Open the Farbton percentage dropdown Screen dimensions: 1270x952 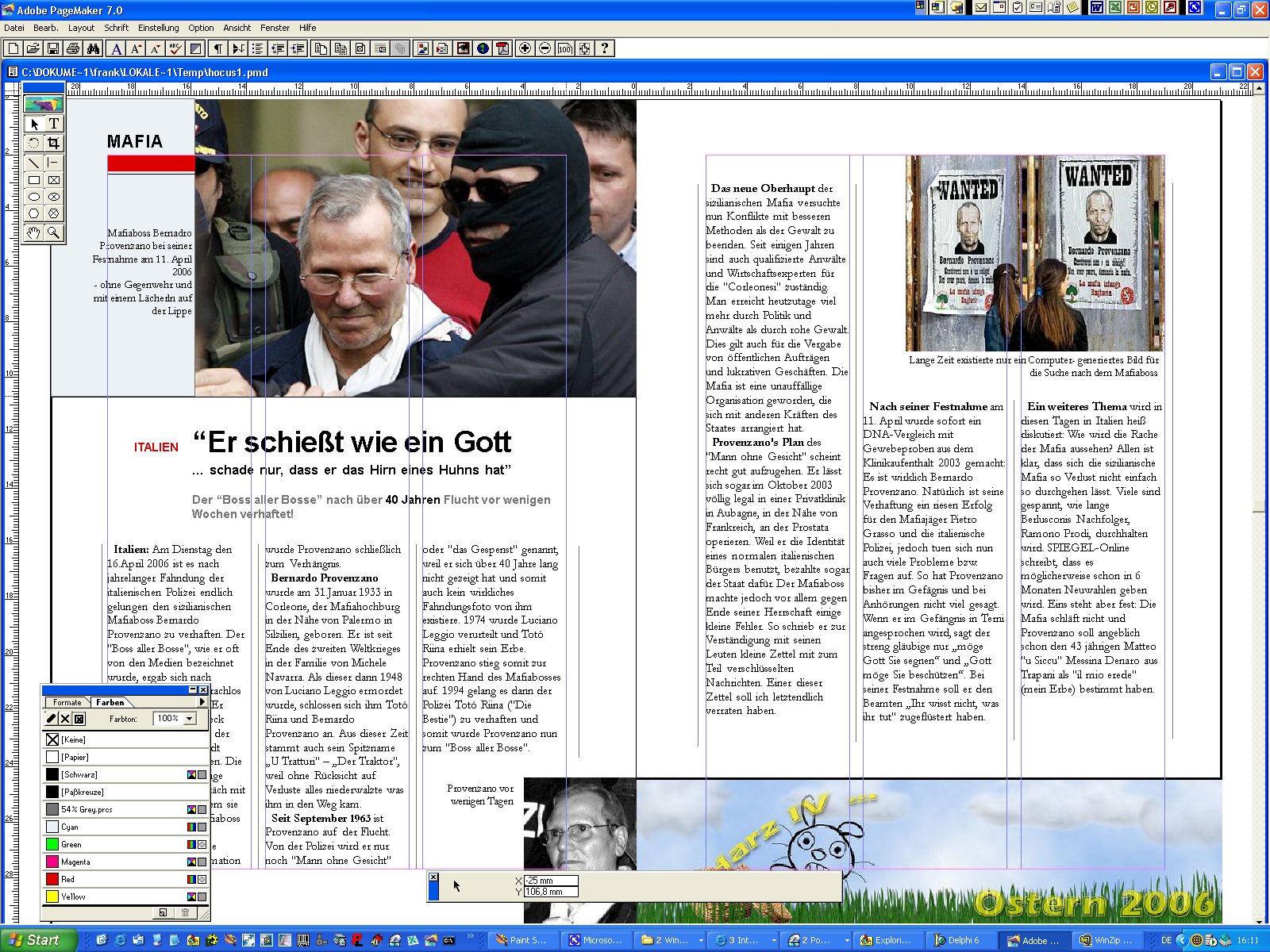point(190,719)
